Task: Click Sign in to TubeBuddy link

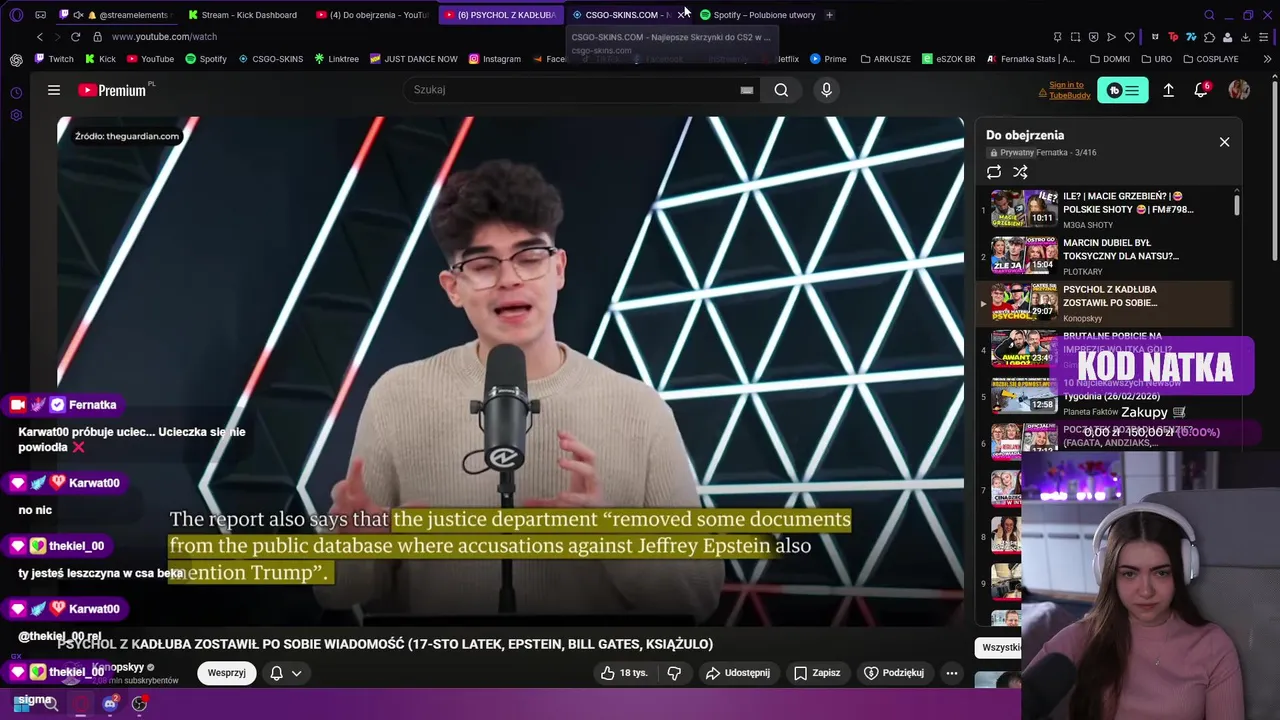Action: click(1069, 90)
